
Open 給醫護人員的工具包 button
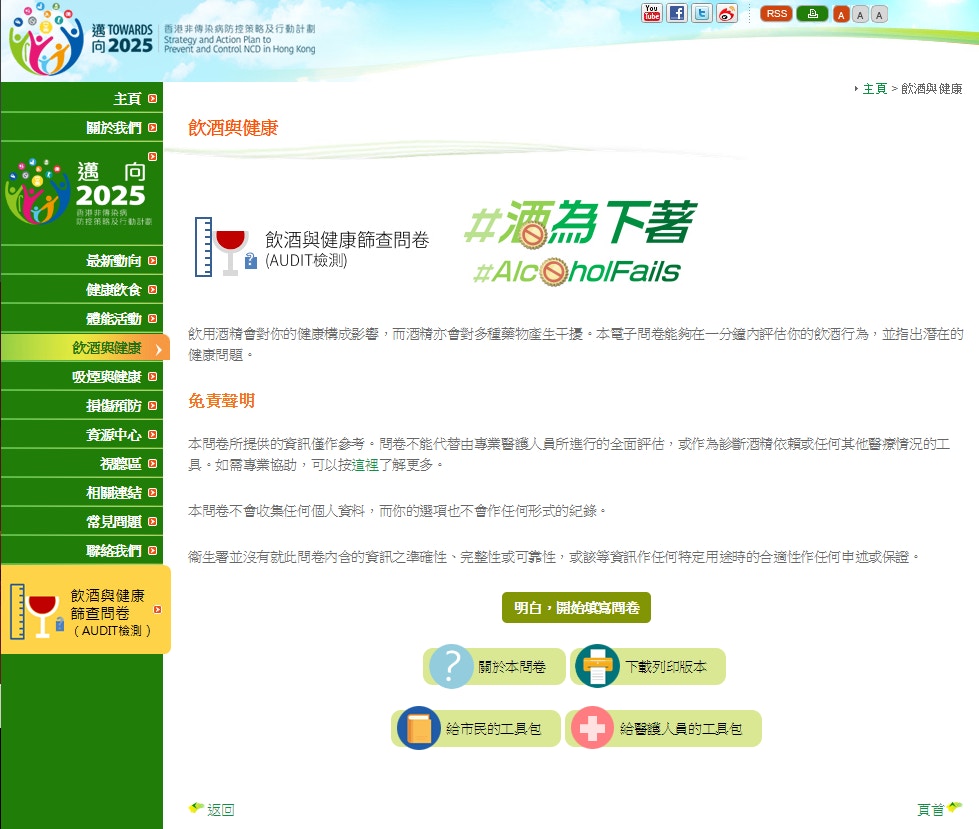(663, 729)
